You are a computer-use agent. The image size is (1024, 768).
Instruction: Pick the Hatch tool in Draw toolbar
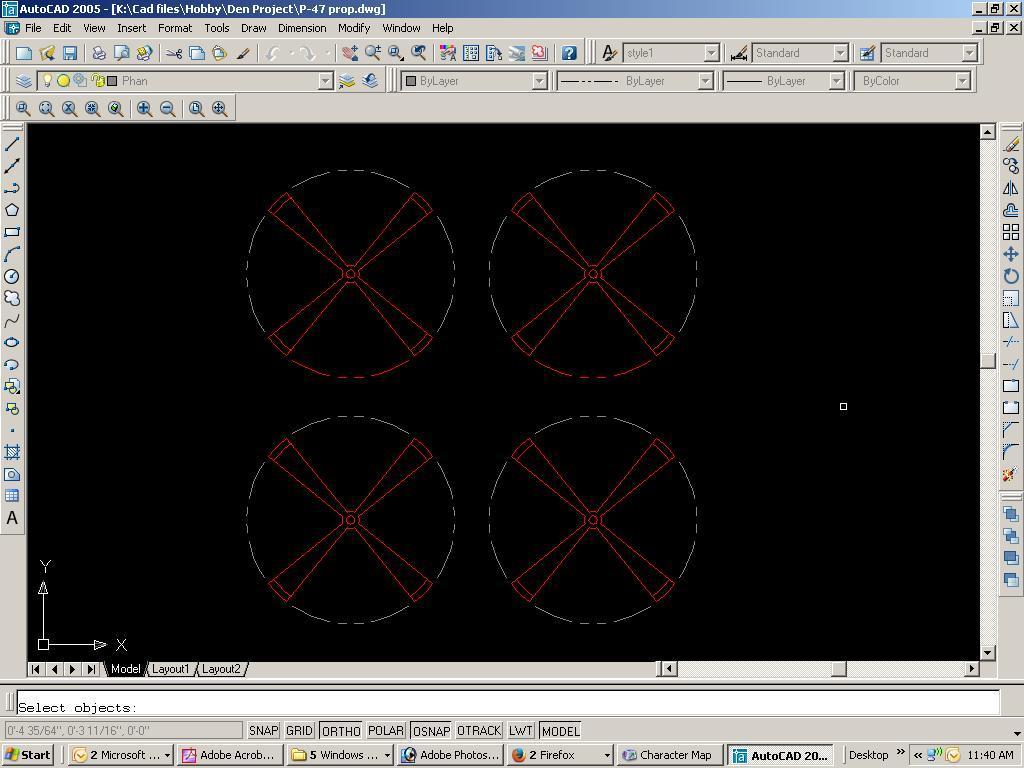pyautogui.click(x=12, y=452)
